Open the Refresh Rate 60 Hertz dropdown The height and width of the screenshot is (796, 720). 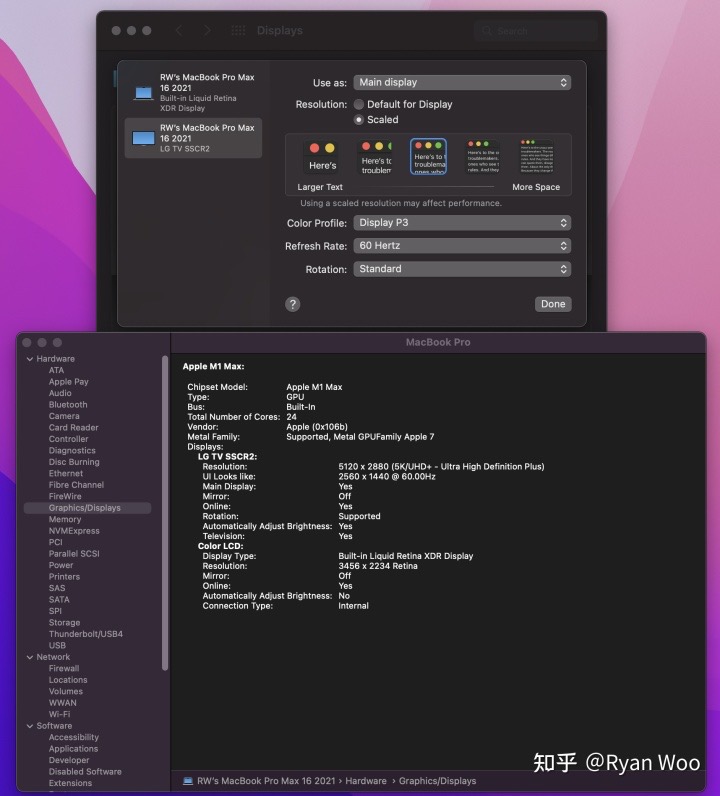pyautogui.click(x=462, y=246)
